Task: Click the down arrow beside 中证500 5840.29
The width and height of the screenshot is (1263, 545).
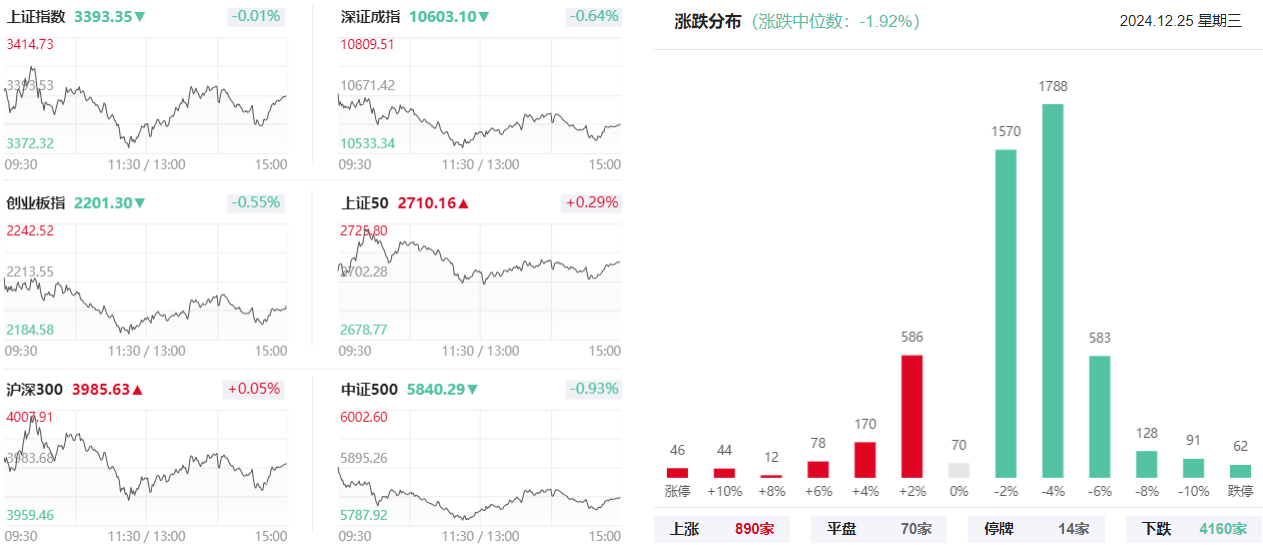Action: coord(472,390)
